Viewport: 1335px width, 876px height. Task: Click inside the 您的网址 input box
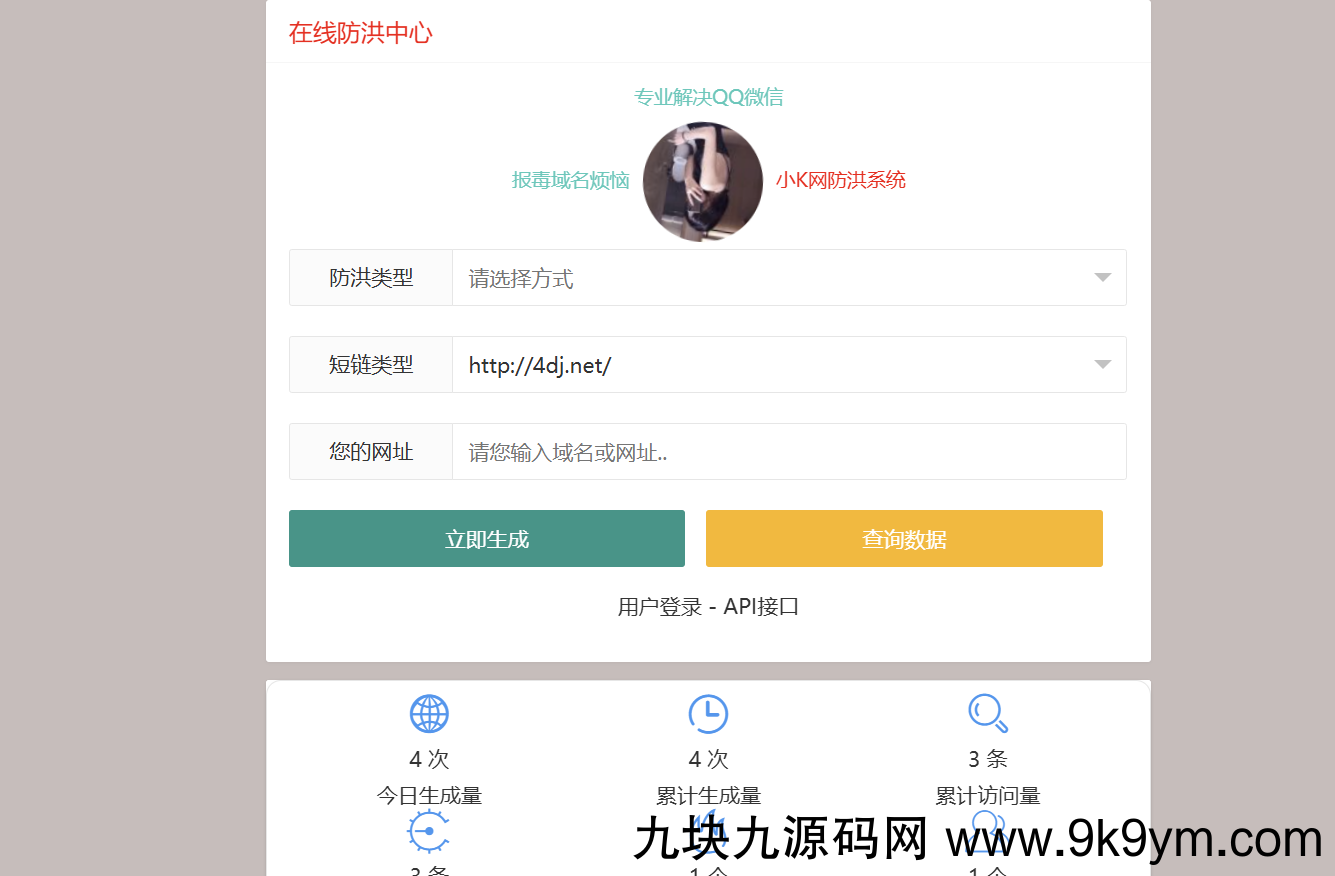[790, 451]
